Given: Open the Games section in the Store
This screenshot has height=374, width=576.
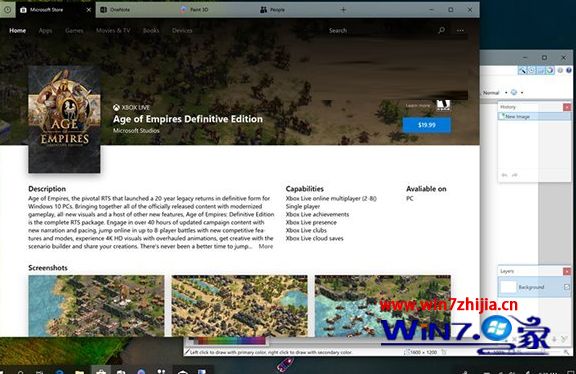Looking at the screenshot, I should pos(74,30).
